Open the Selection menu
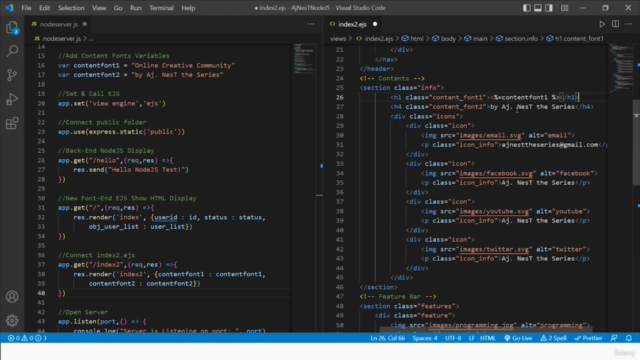 (x=71, y=8)
